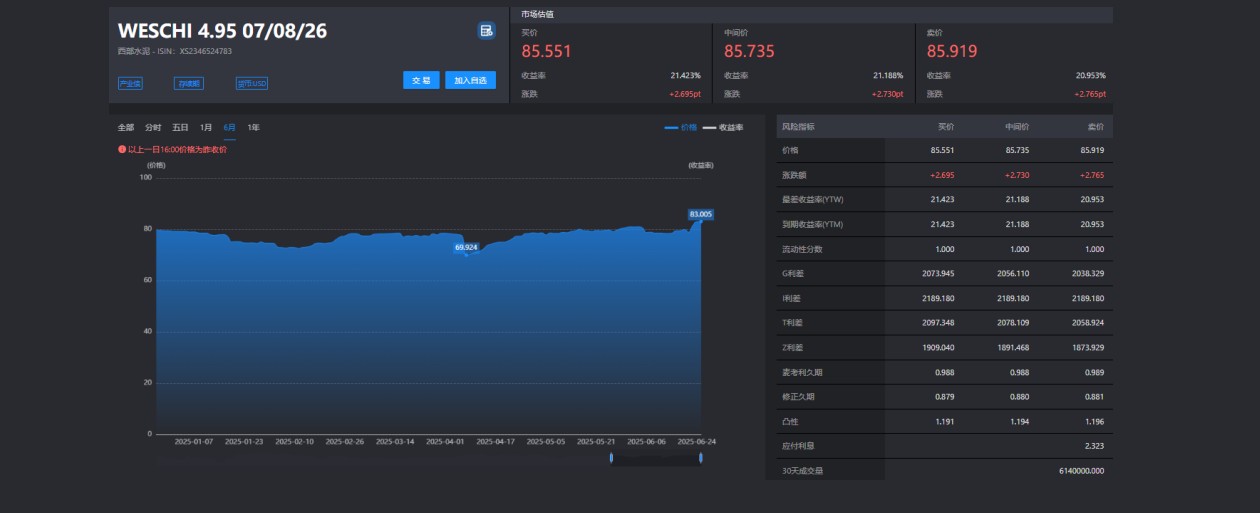
Task: Click the 应付利息 value 2.323
Action: (x=1094, y=446)
